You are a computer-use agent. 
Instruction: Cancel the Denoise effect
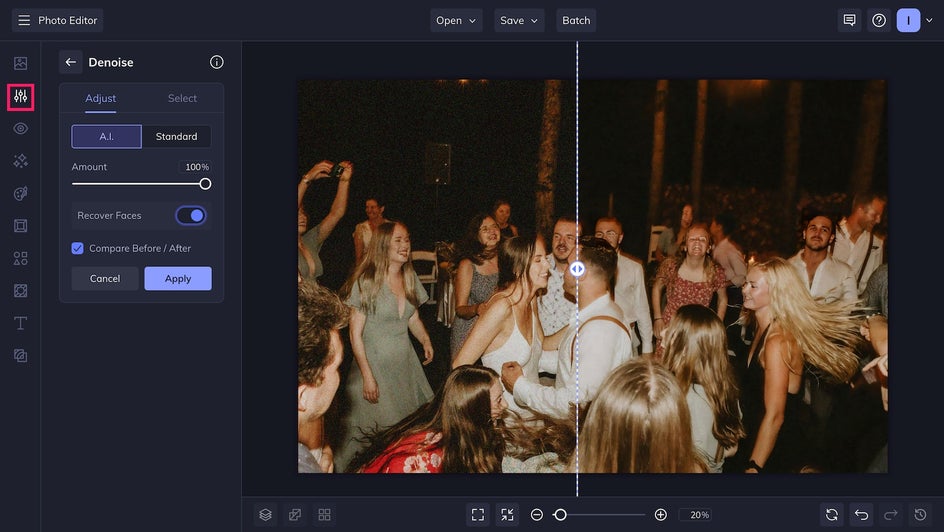pos(105,279)
